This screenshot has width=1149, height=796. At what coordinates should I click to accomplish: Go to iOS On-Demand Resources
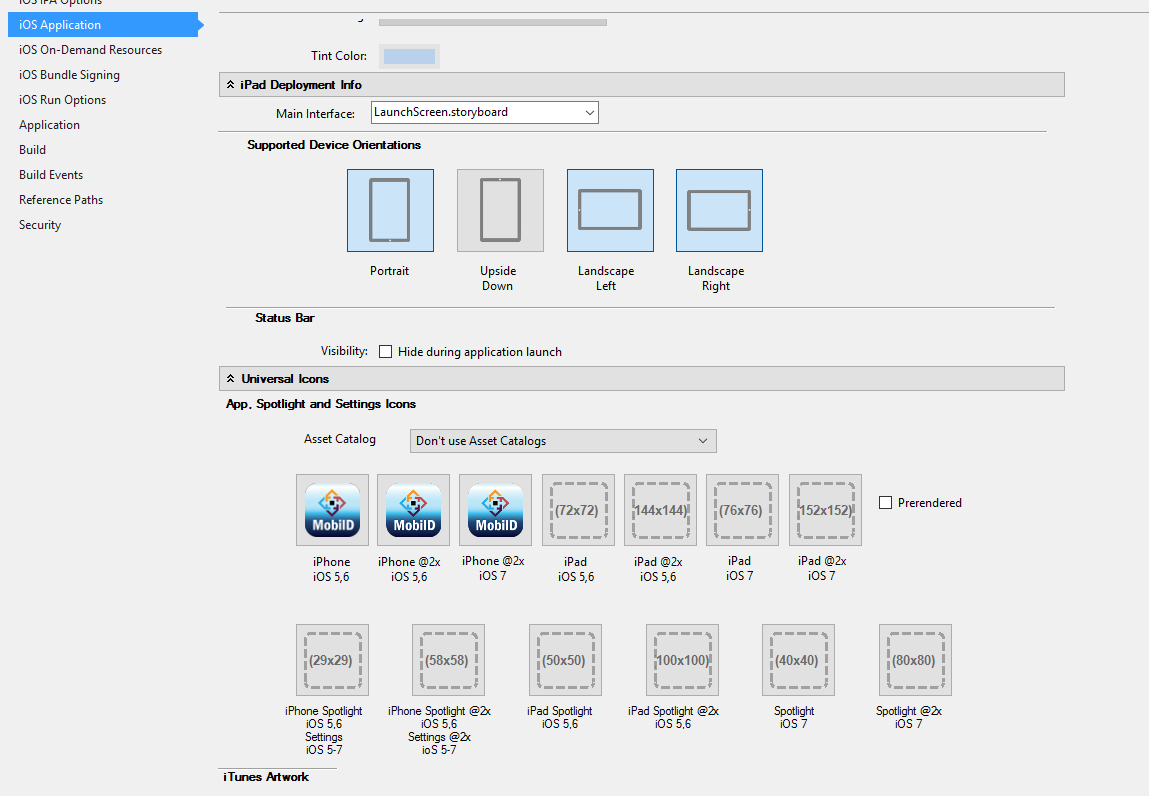[x=90, y=50]
